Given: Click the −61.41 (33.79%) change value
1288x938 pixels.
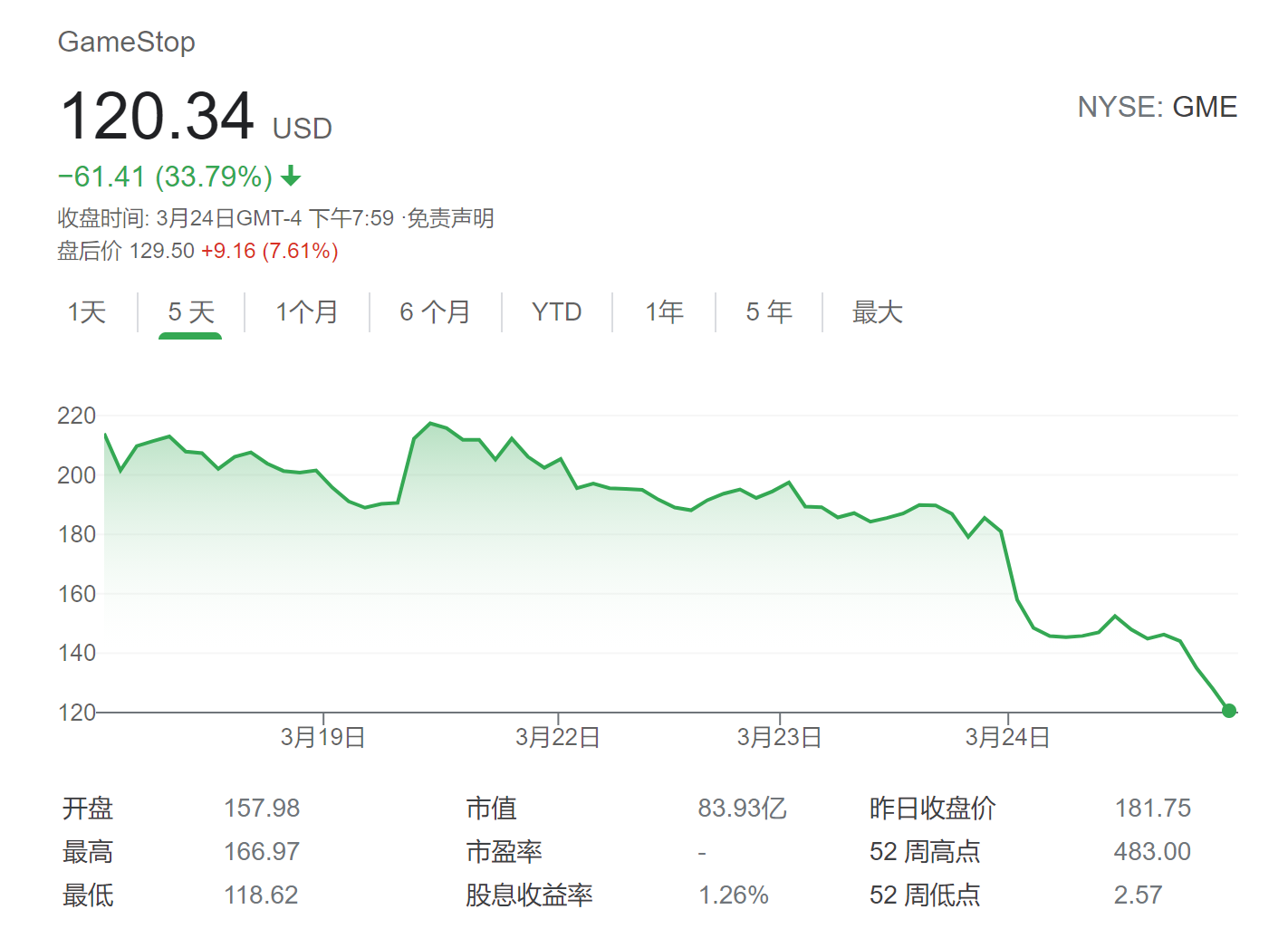Looking at the screenshot, I should point(165,177).
